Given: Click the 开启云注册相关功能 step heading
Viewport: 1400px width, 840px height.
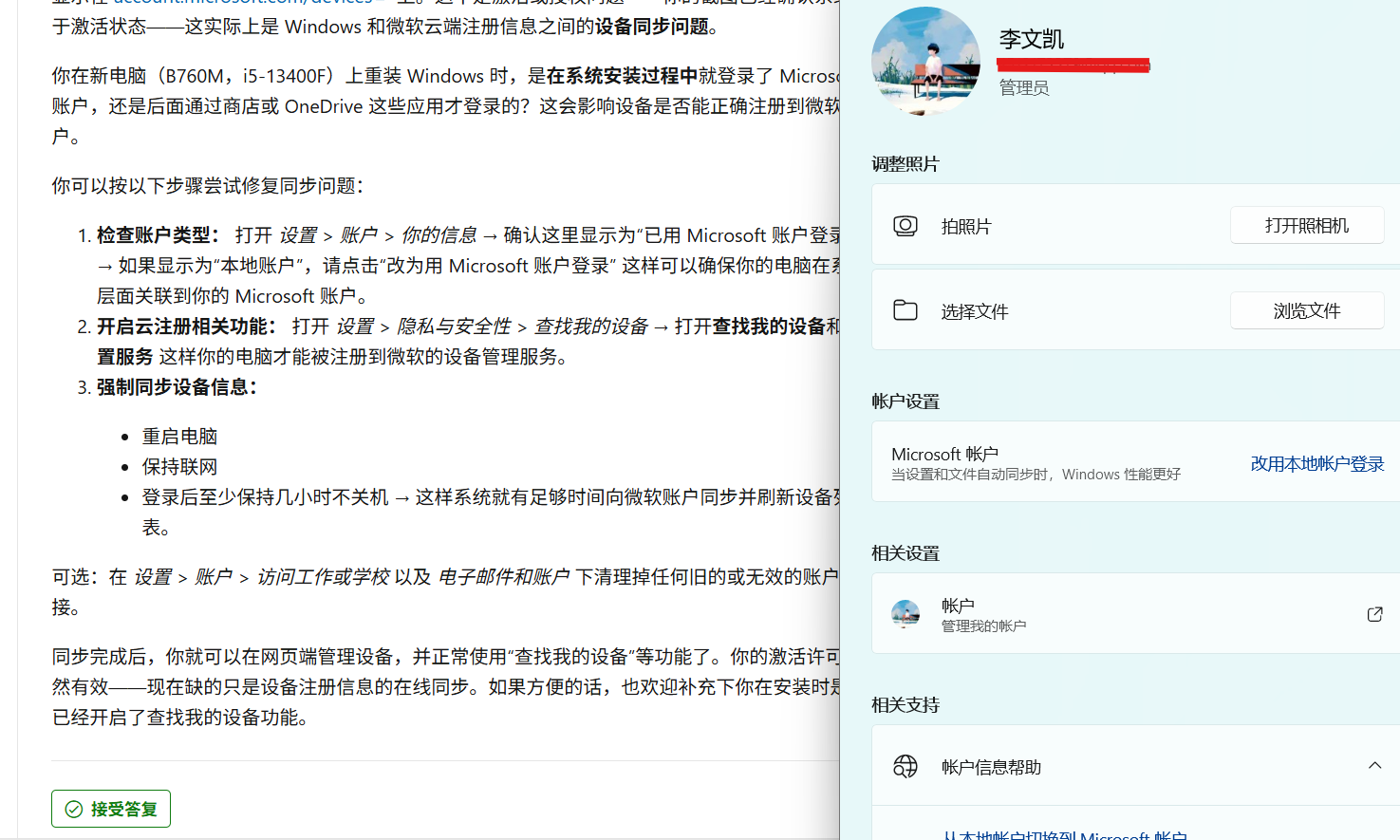Looking at the screenshot, I should (187, 327).
